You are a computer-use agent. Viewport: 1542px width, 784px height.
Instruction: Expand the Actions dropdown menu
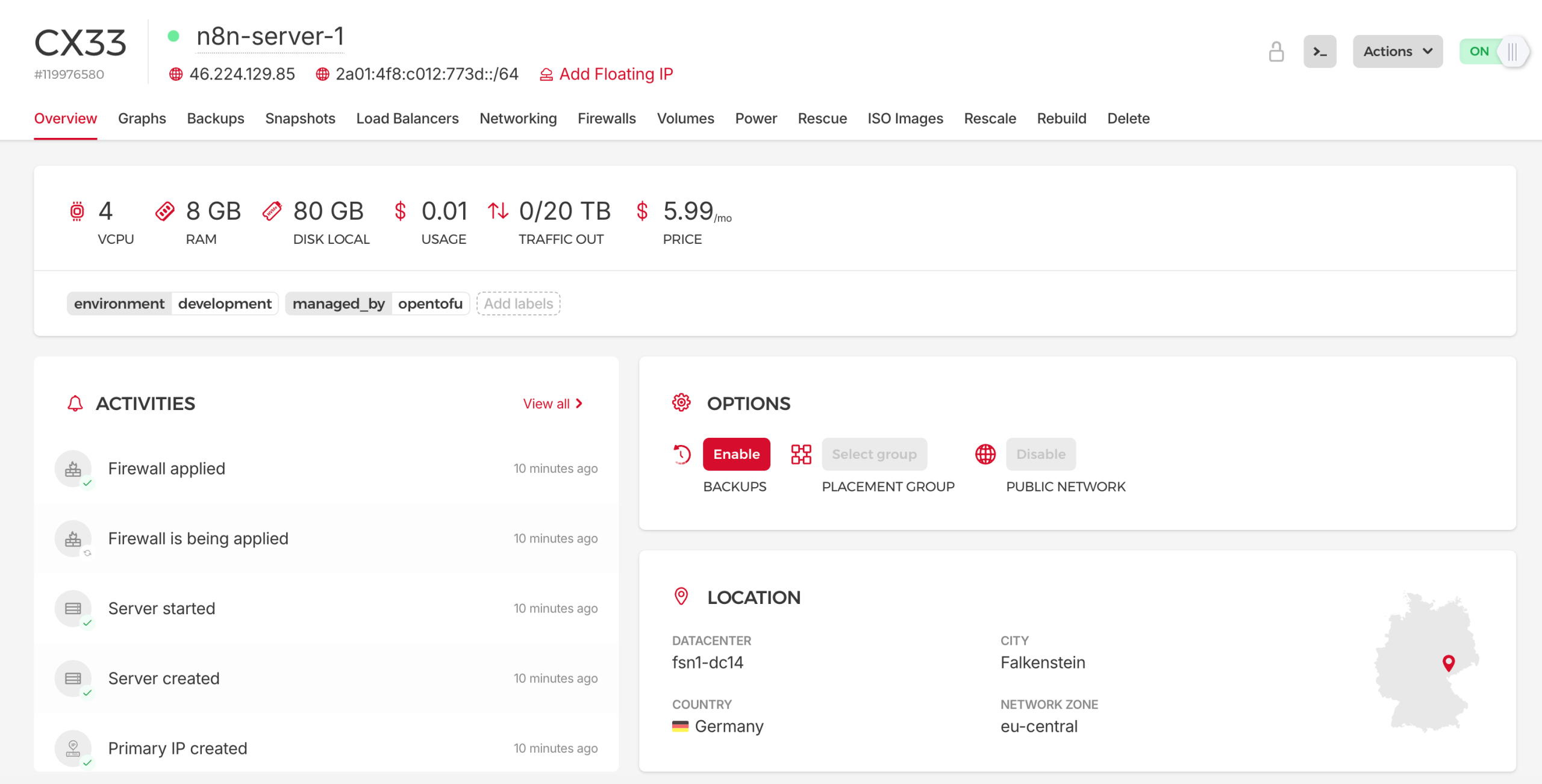(x=1397, y=52)
